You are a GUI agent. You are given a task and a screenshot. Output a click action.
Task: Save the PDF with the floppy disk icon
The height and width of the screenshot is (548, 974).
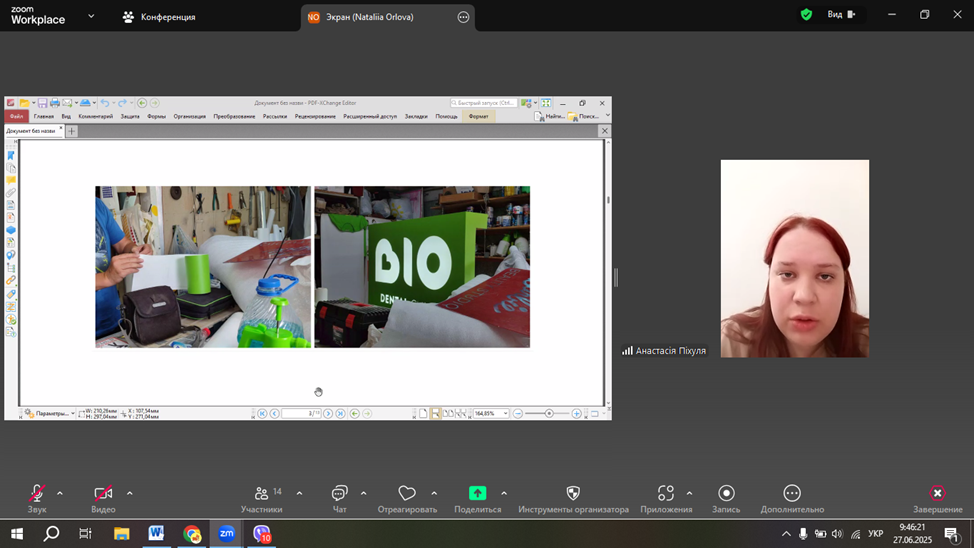[42, 103]
